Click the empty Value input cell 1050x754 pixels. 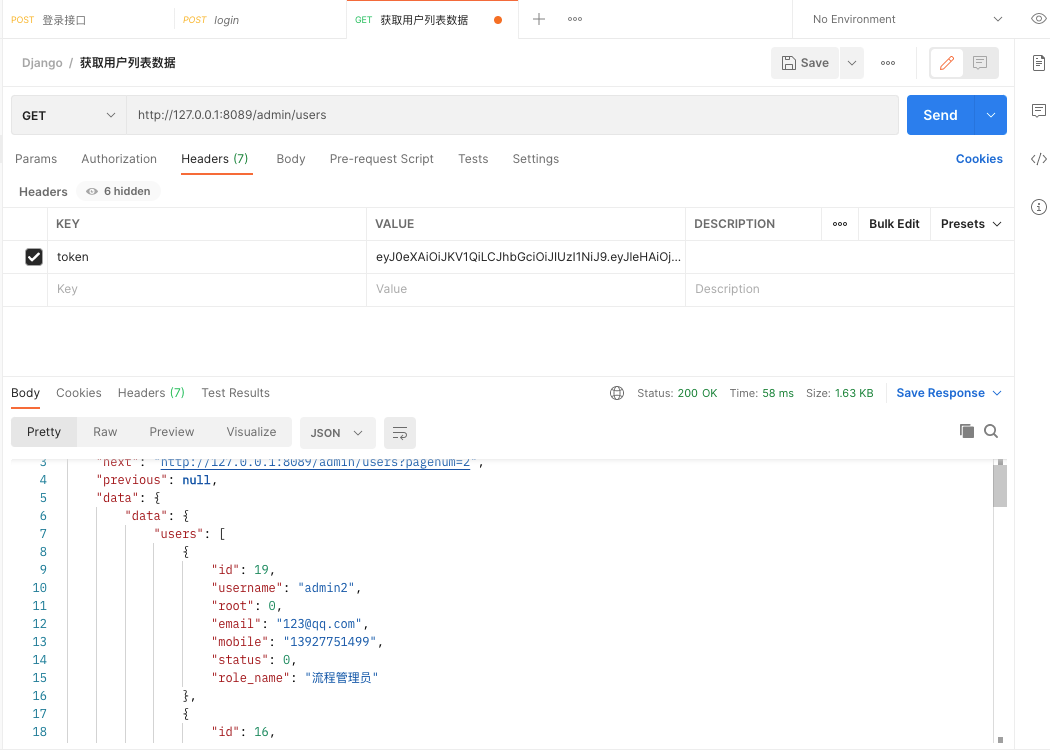[x=526, y=289]
